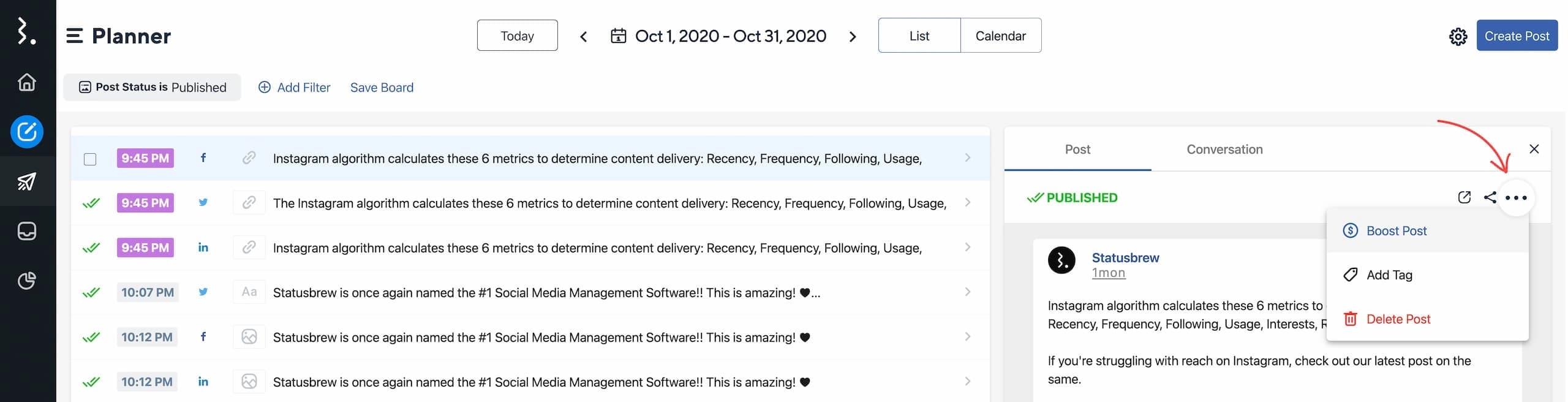
Task: Click the Save Board link
Action: [x=382, y=88]
